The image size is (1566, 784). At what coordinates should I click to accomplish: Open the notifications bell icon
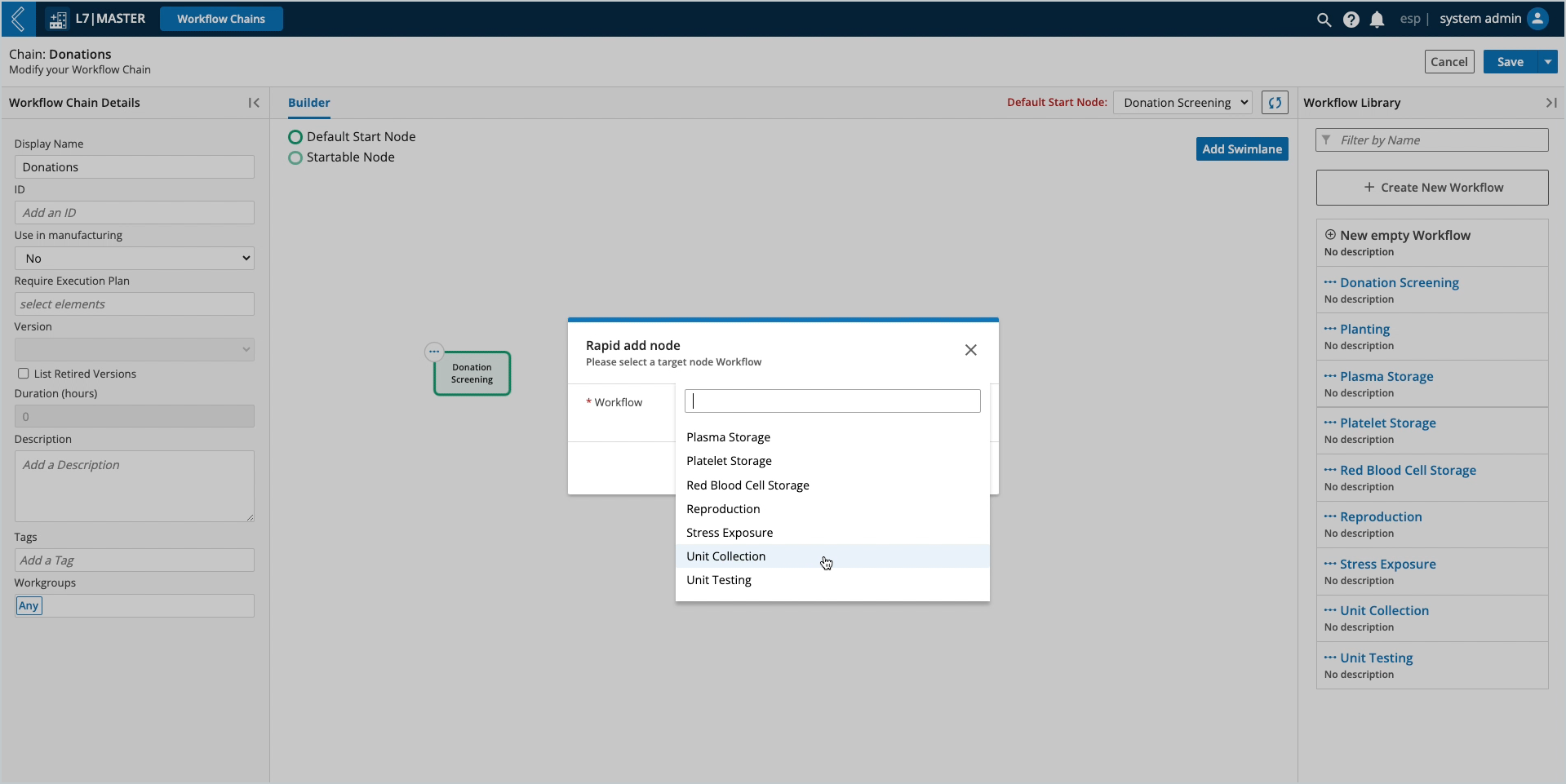pyautogui.click(x=1377, y=20)
